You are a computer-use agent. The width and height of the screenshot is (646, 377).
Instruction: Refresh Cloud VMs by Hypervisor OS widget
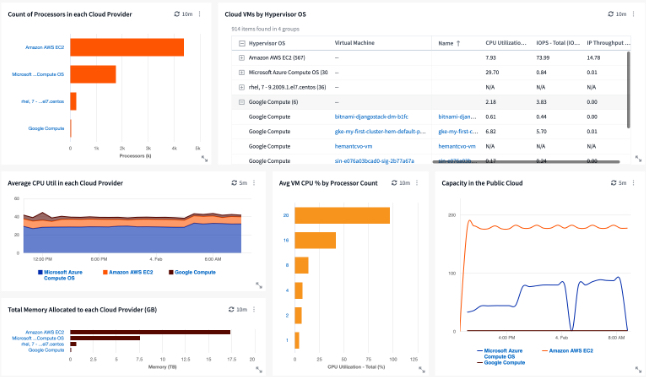tap(611, 14)
